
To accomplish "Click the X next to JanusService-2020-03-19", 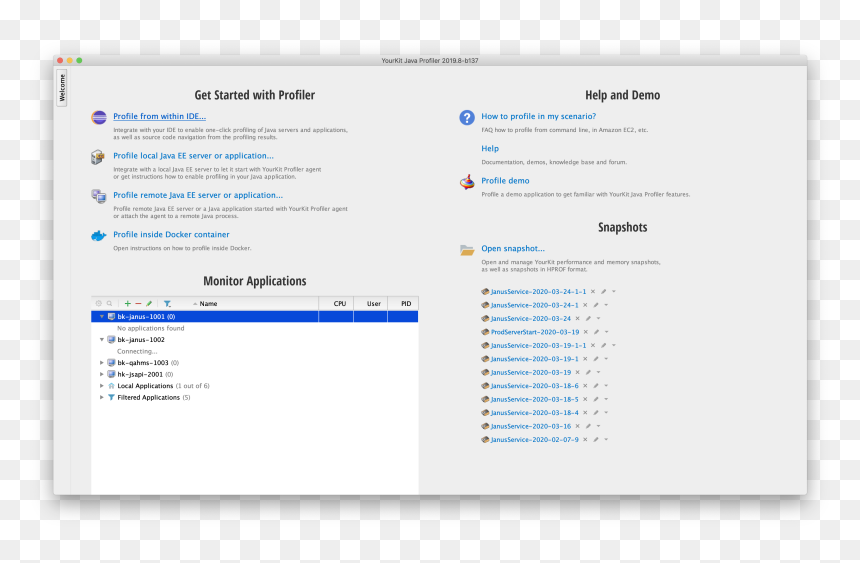I will click(x=577, y=372).
